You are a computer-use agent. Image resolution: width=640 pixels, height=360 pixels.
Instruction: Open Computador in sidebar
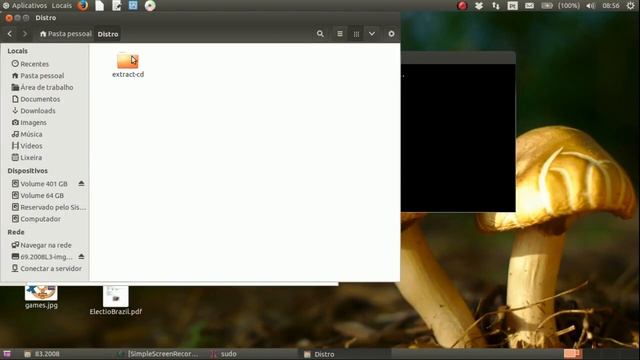36,219
